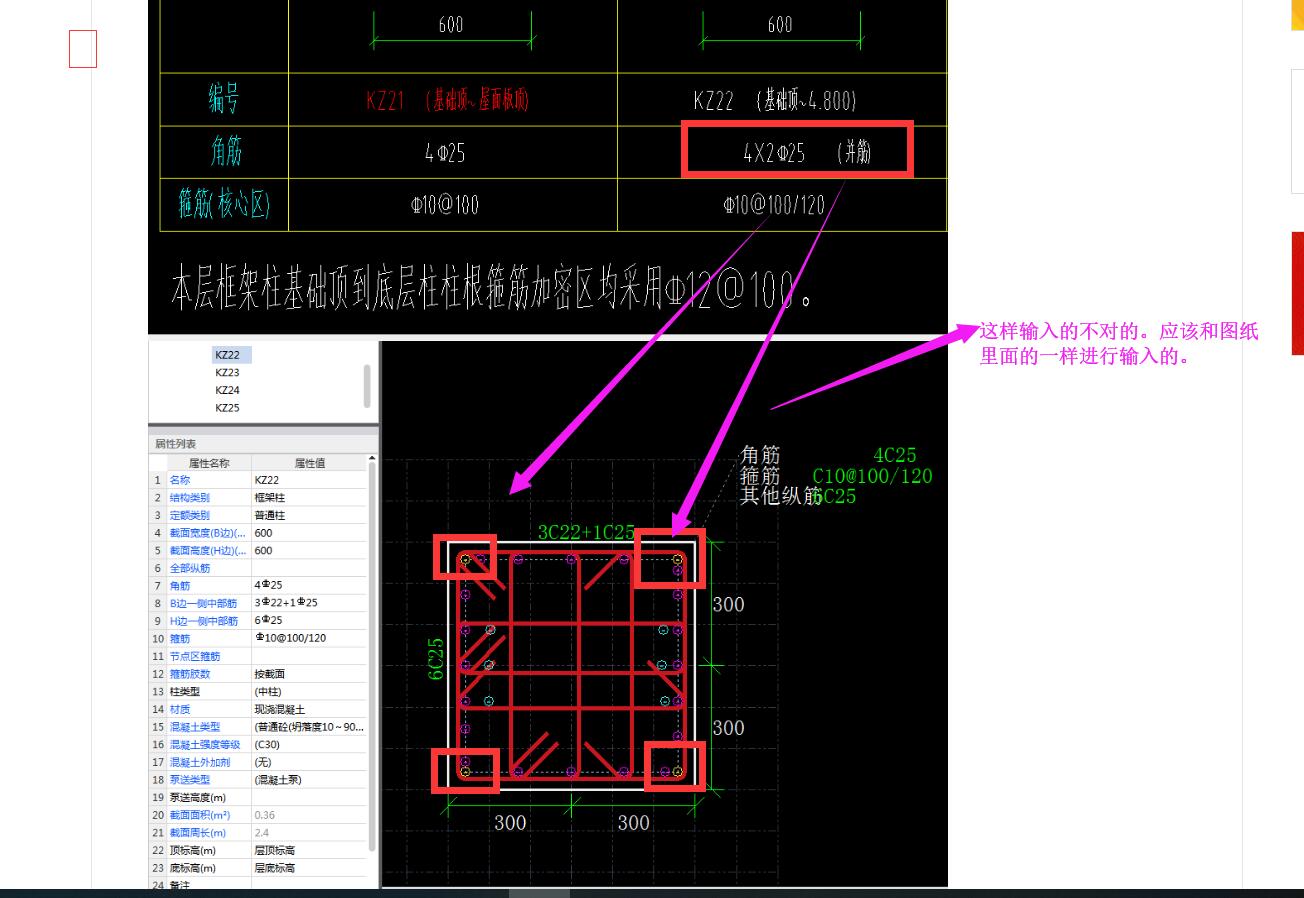Open the 混凝土类型 value dropdown
Viewport: 1304px width, 898px height.
[310, 727]
